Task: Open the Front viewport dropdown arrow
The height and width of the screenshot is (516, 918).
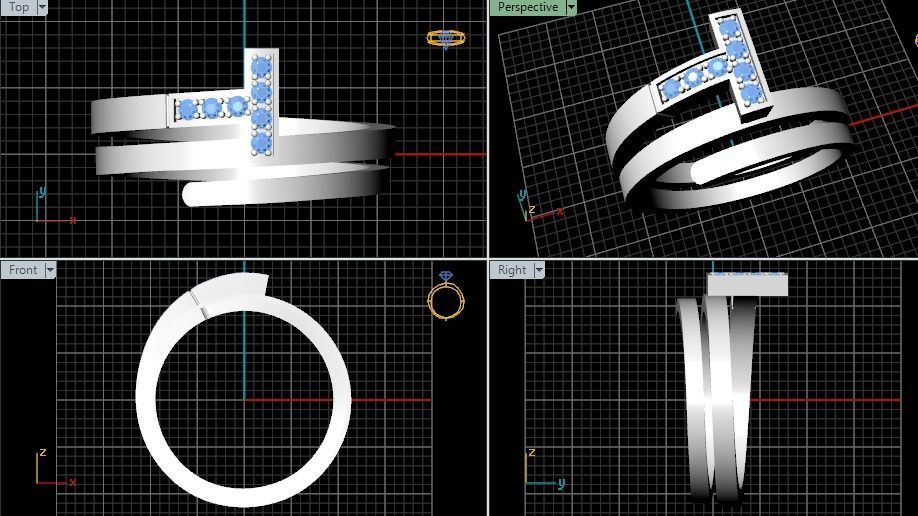Action: [50, 270]
